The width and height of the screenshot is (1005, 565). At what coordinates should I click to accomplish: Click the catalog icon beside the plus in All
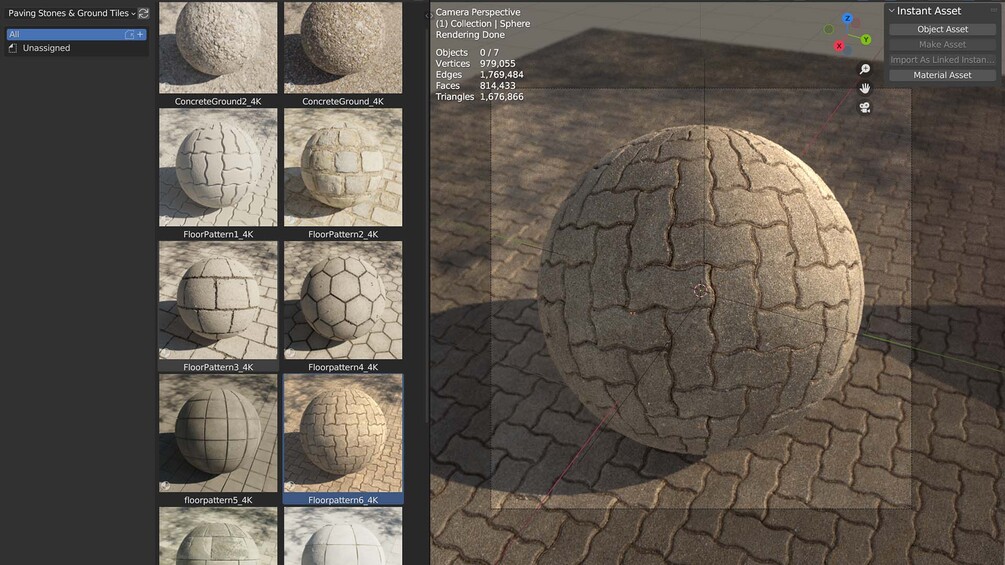[129, 35]
